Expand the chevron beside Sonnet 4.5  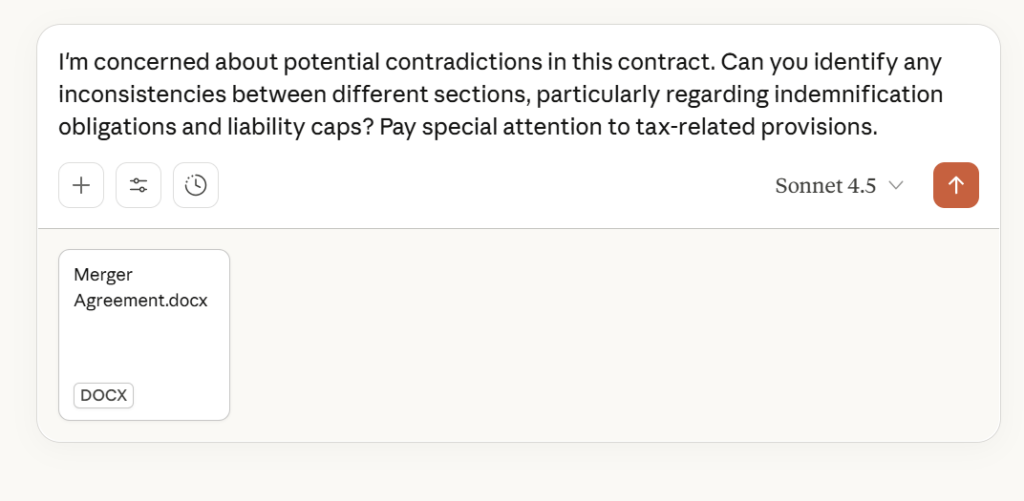click(896, 186)
